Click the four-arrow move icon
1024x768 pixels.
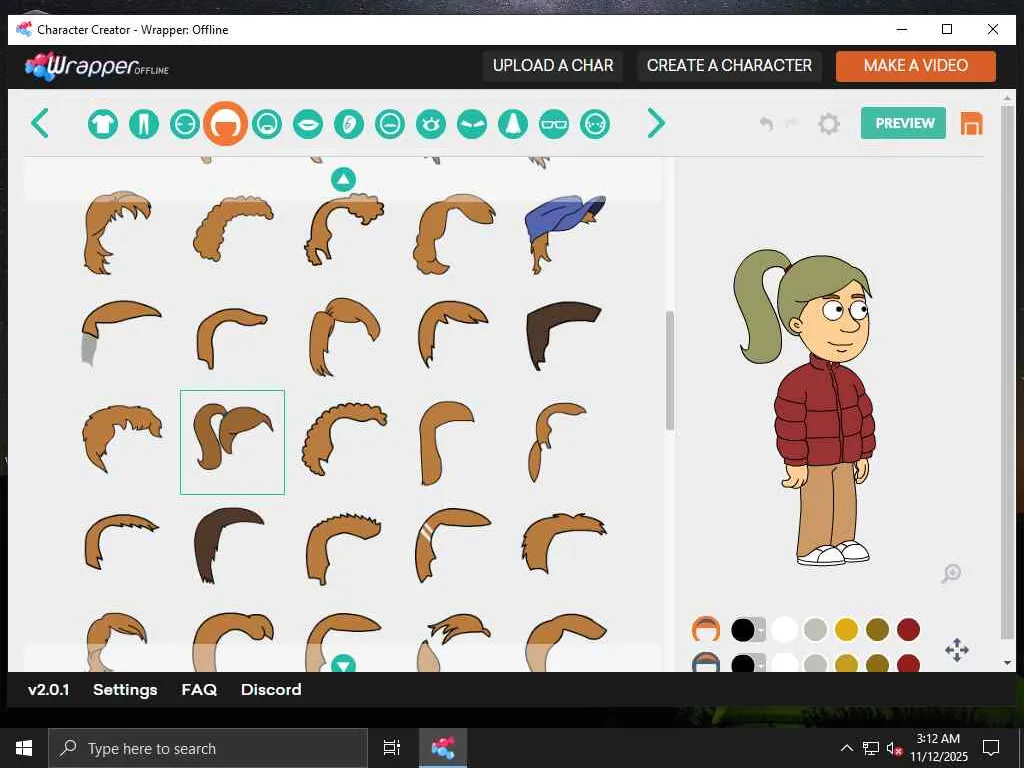pyautogui.click(x=957, y=650)
